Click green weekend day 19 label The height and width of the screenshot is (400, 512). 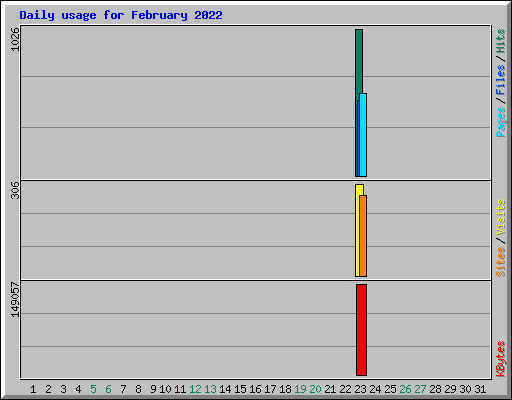(x=300, y=389)
